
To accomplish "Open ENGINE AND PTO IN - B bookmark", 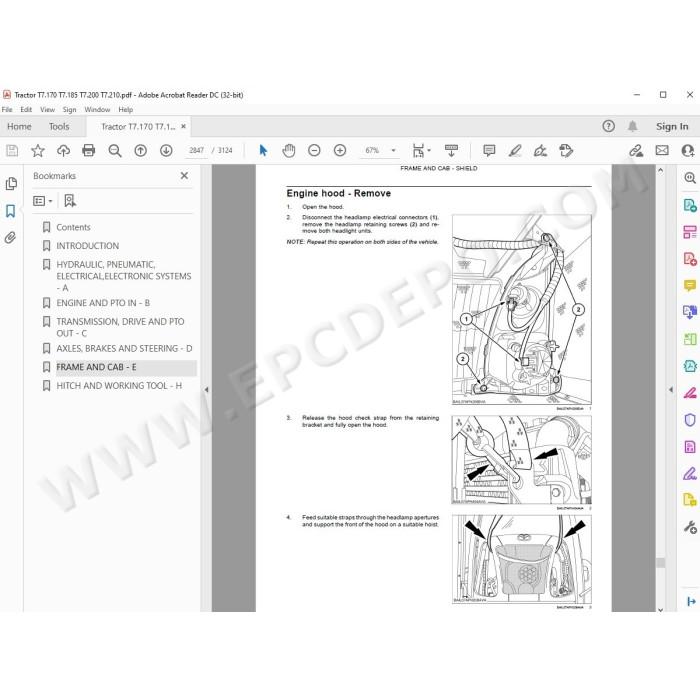I will pyautogui.click(x=103, y=303).
